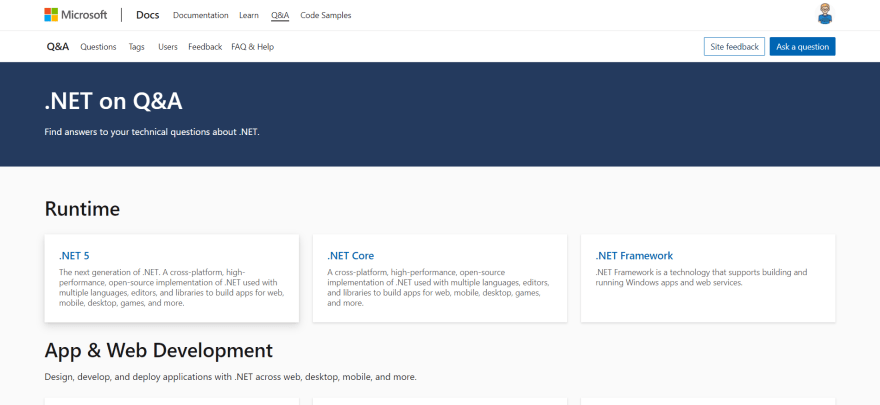The width and height of the screenshot is (880, 405).
Task: Click the '.NET on Q&A' heading
Action: [113, 102]
